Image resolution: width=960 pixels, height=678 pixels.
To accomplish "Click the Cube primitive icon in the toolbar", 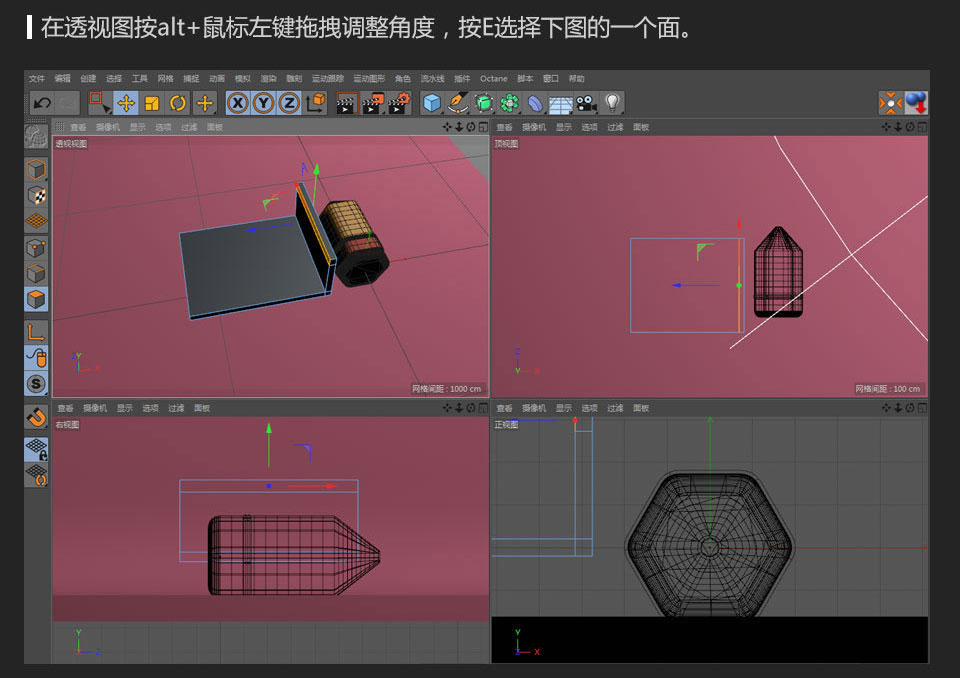I will pyautogui.click(x=431, y=103).
